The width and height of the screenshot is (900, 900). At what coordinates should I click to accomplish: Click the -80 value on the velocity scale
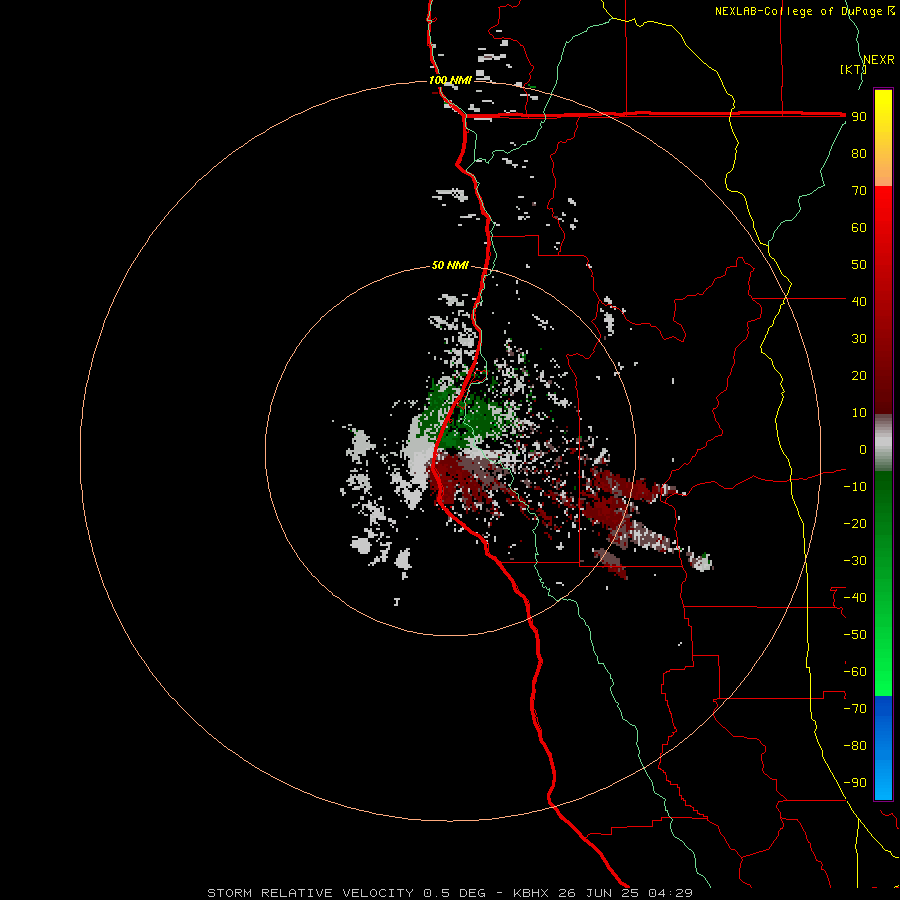pyautogui.click(x=855, y=746)
